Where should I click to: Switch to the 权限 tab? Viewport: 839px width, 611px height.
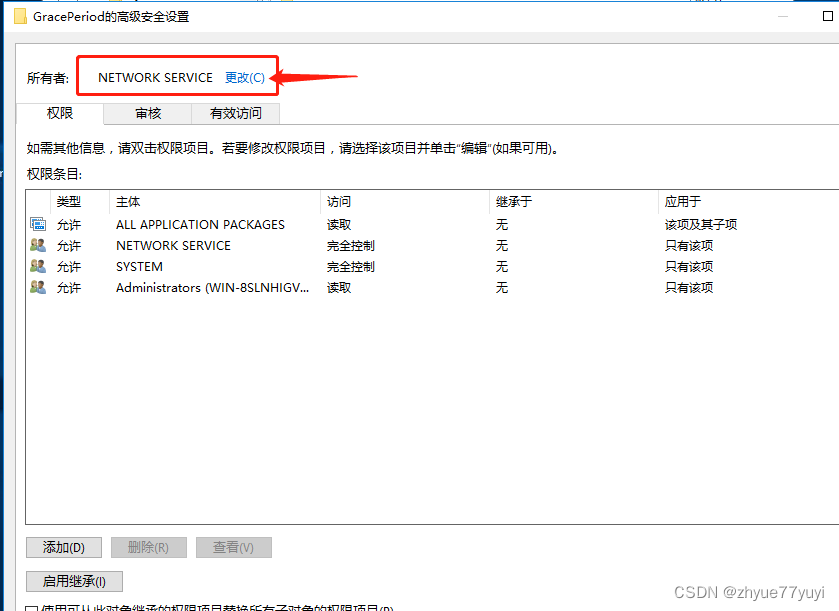(x=60, y=113)
